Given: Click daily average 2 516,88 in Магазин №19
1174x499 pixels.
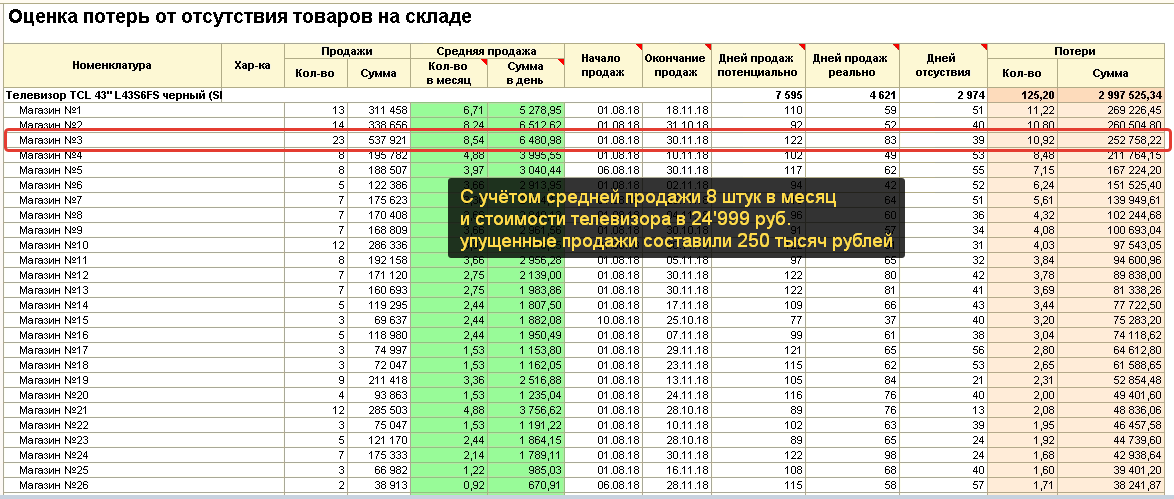Looking at the screenshot, I should (x=538, y=380).
